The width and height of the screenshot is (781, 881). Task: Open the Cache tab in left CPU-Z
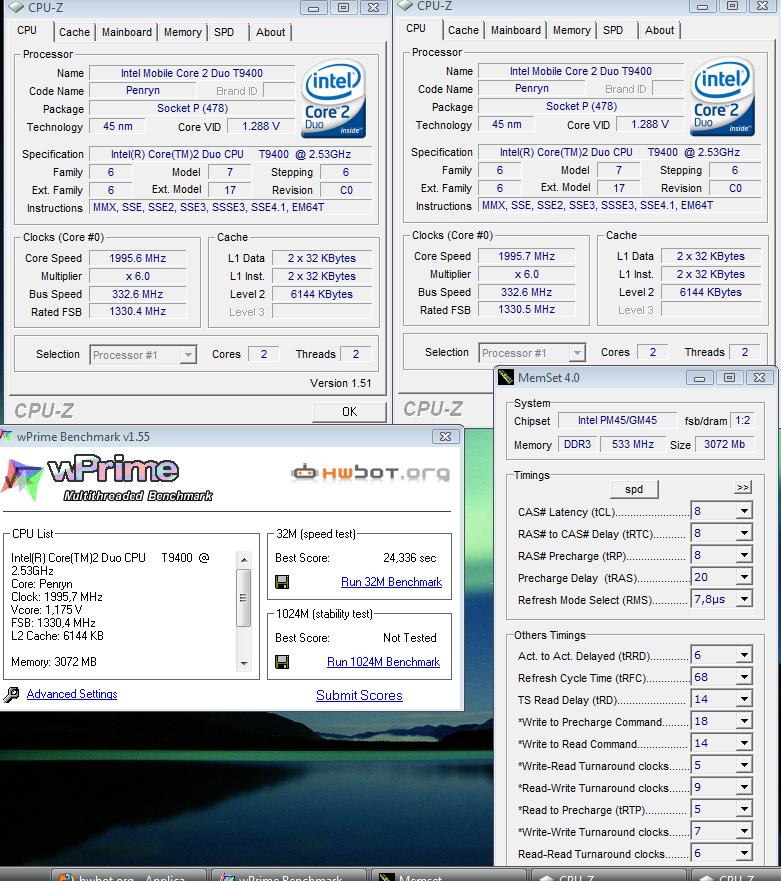74,32
